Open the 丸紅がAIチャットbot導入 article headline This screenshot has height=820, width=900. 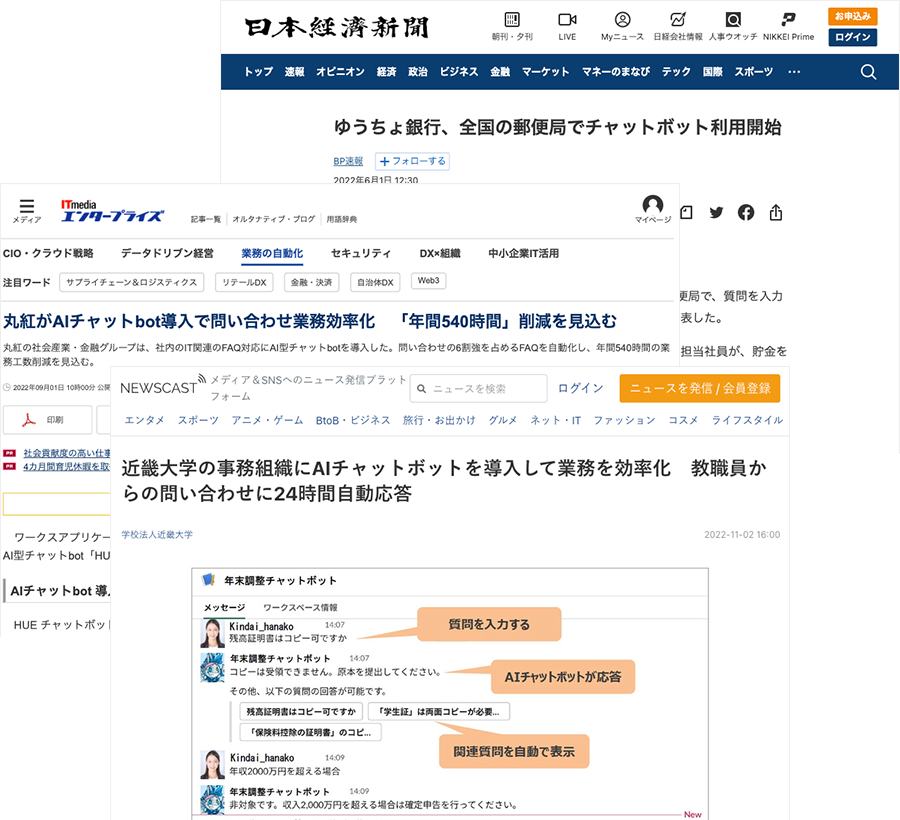(310, 321)
